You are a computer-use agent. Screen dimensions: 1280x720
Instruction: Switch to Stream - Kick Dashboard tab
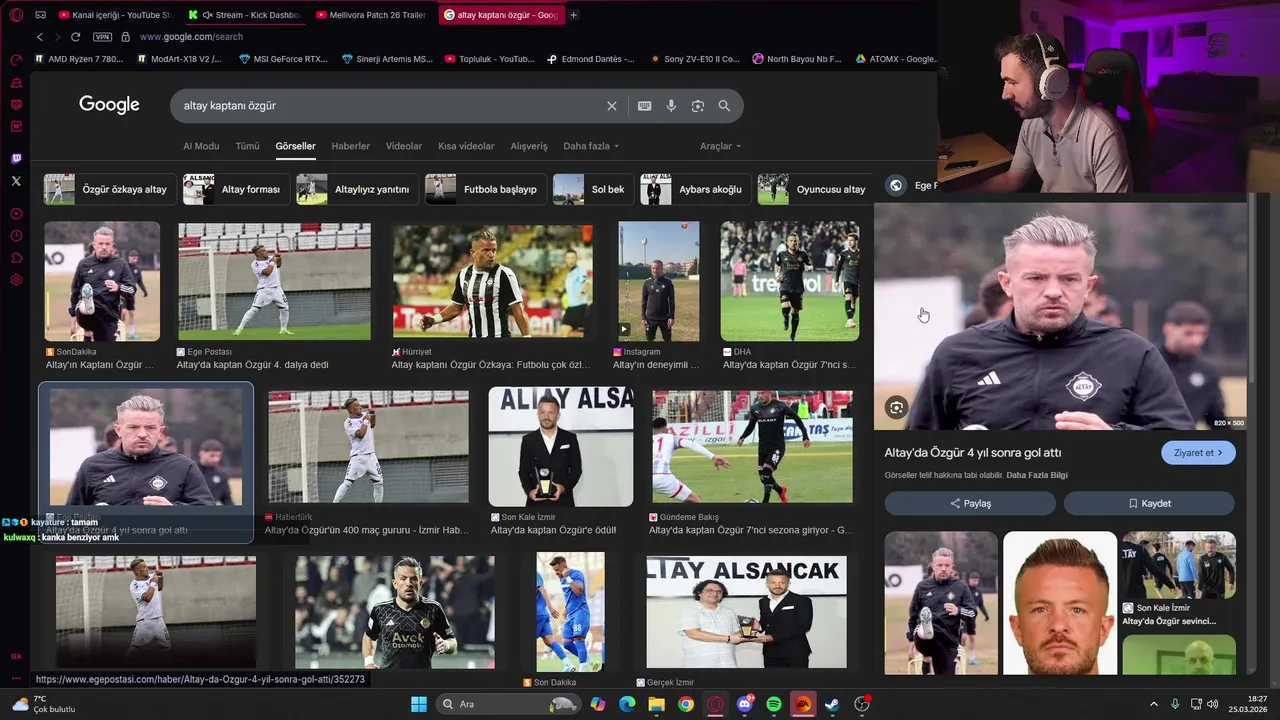244,15
